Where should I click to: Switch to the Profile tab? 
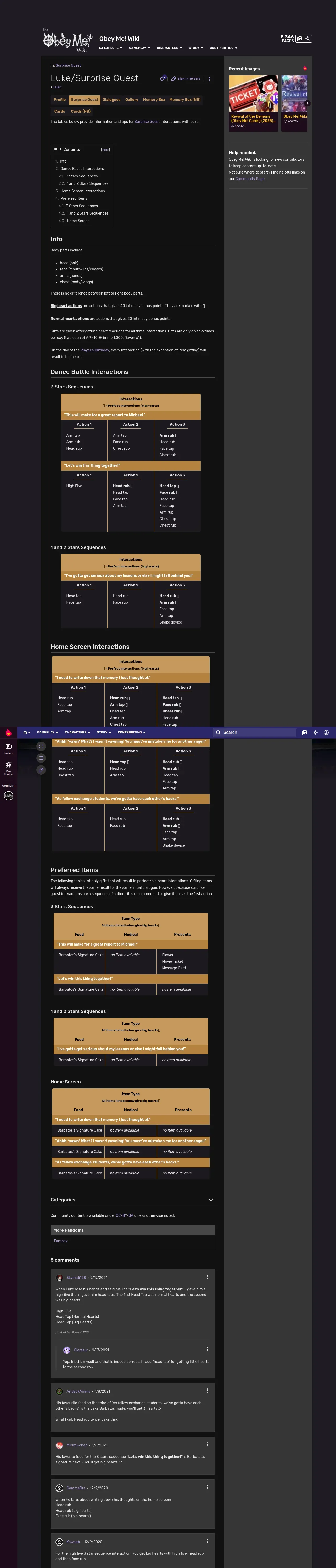click(59, 99)
